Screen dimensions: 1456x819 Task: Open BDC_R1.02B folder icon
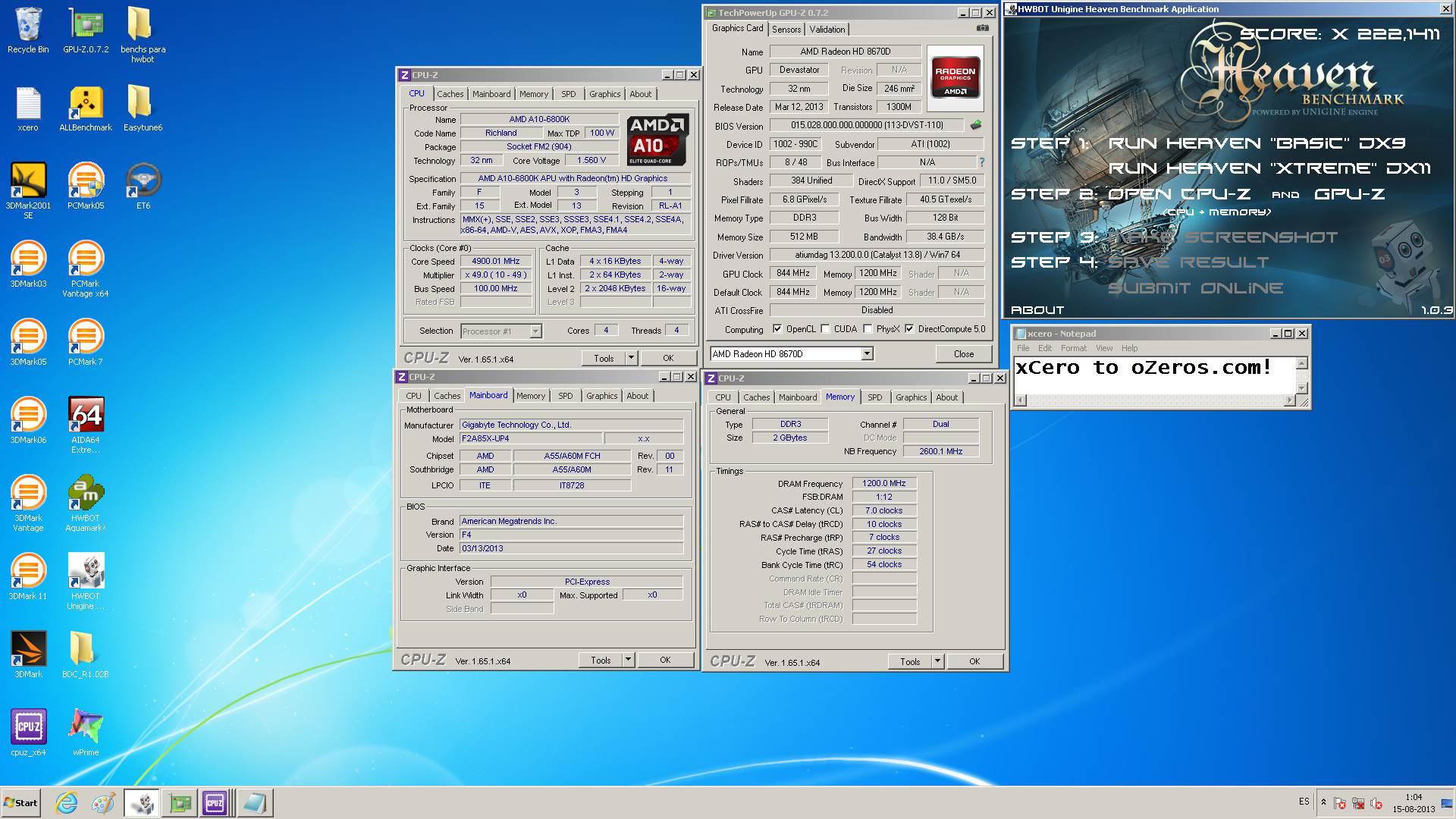point(86,654)
